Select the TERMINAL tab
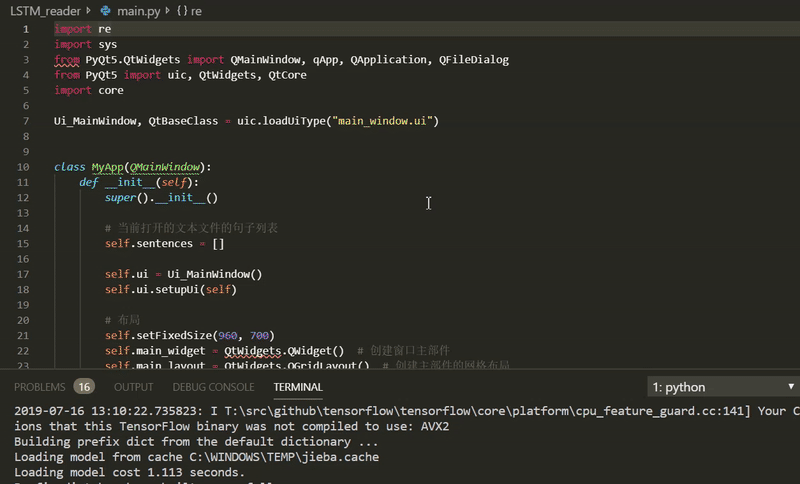Viewport: 800px width, 484px height. 298,387
